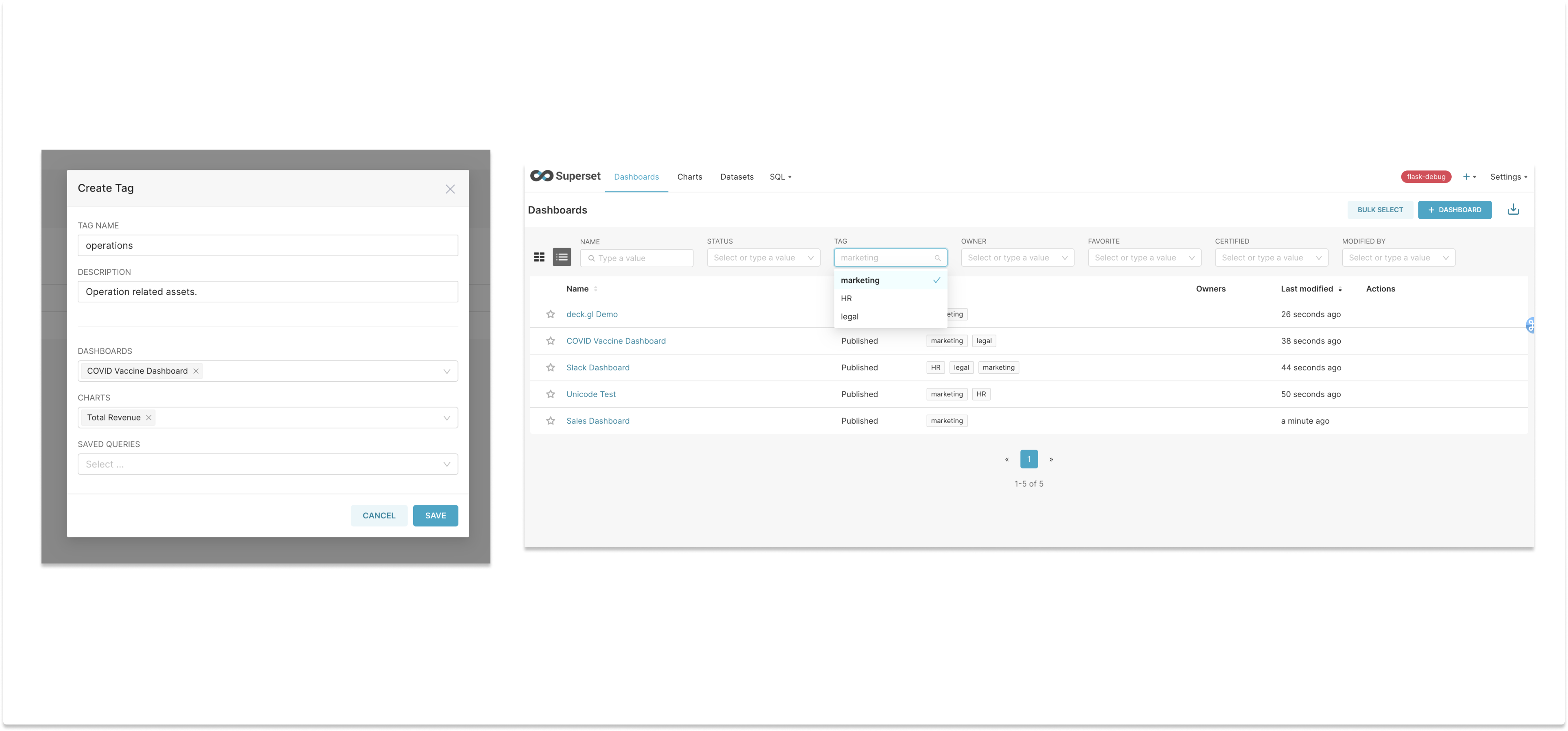The width and height of the screenshot is (1568, 731).
Task: Expand the Saved Queries select dropdown
Action: click(268, 464)
